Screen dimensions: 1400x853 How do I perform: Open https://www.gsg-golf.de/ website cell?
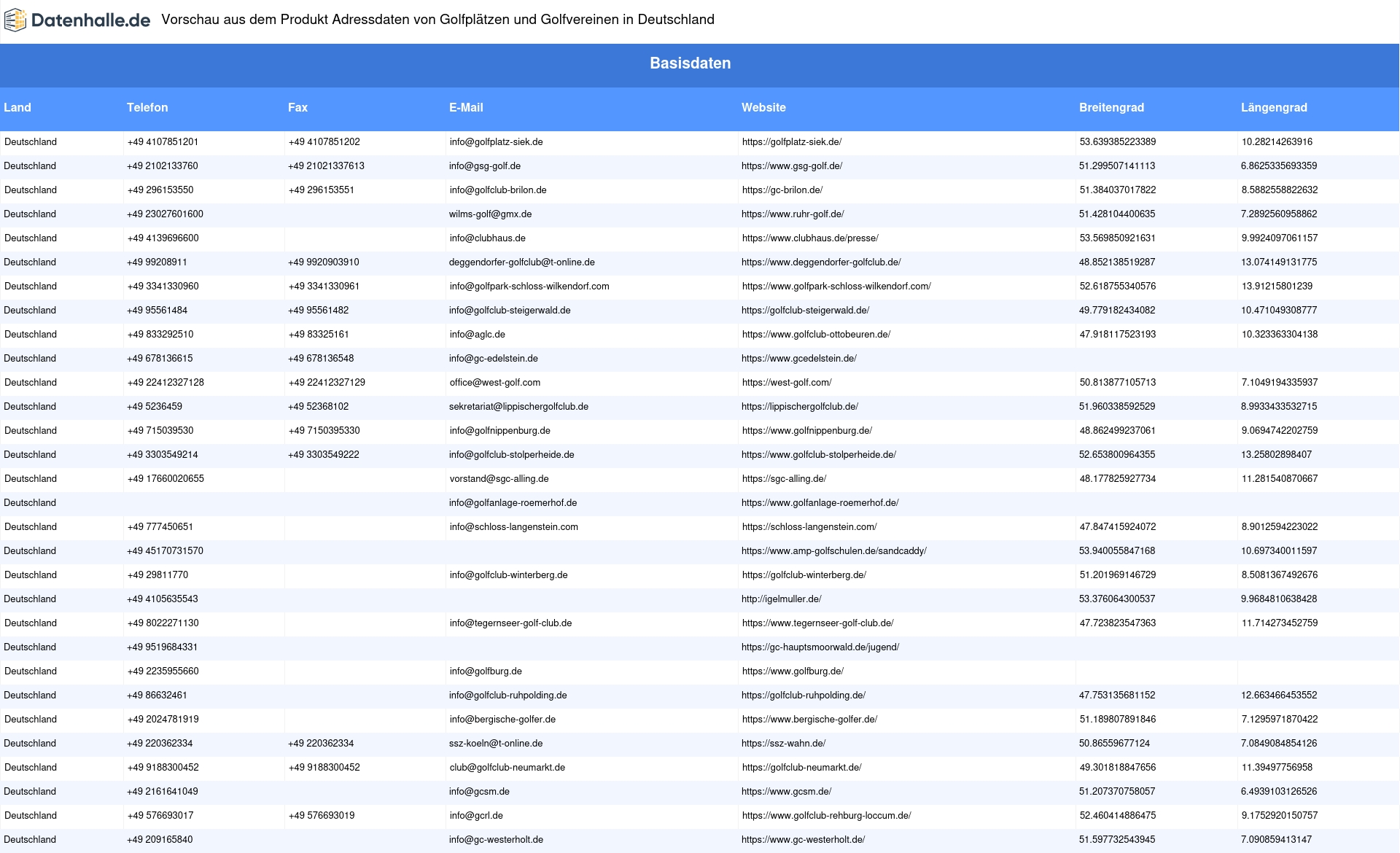pyautogui.click(x=792, y=166)
